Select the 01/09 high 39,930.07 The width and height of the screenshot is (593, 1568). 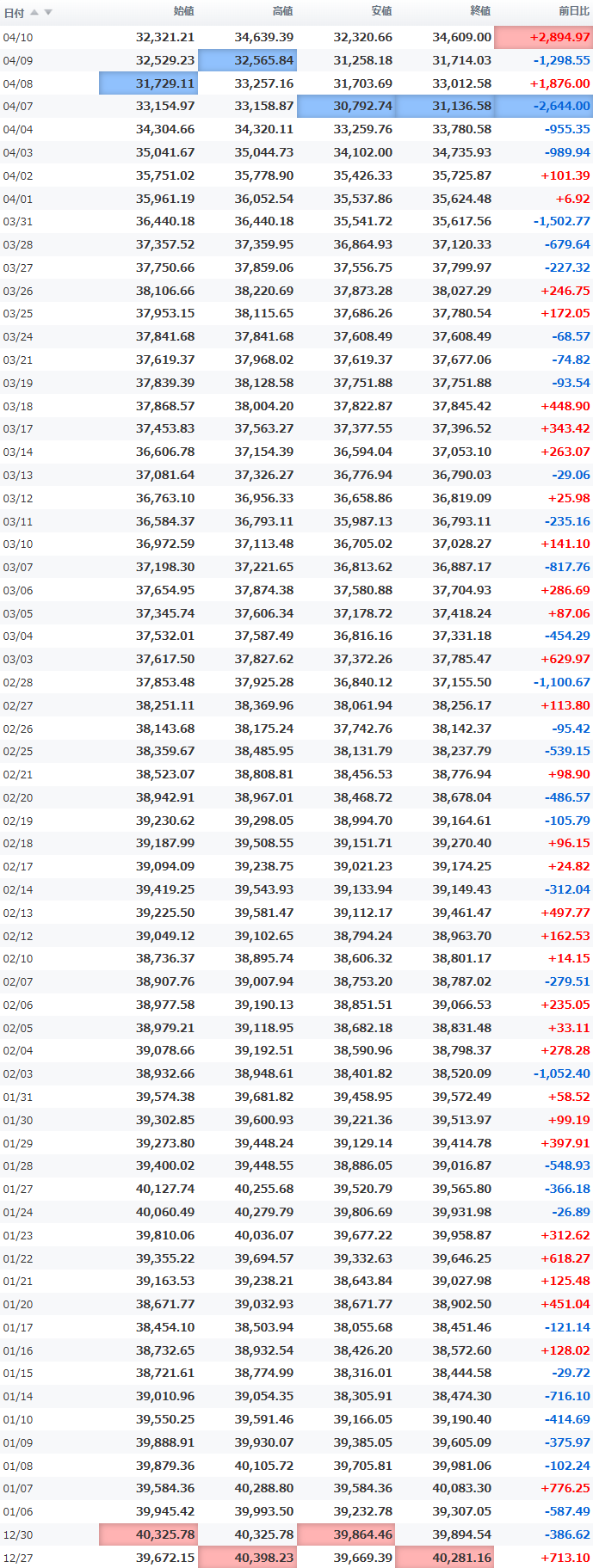pos(264,1442)
